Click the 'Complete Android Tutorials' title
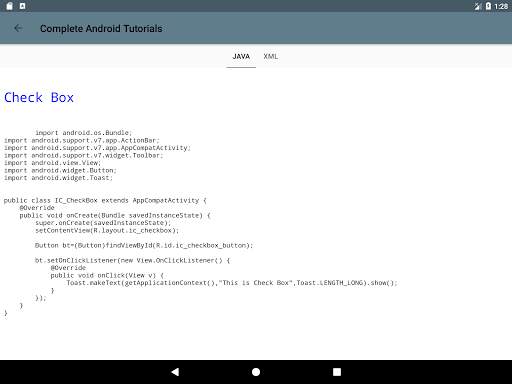Screen dimensions: 512x384 pyautogui.click(x=101, y=29)
